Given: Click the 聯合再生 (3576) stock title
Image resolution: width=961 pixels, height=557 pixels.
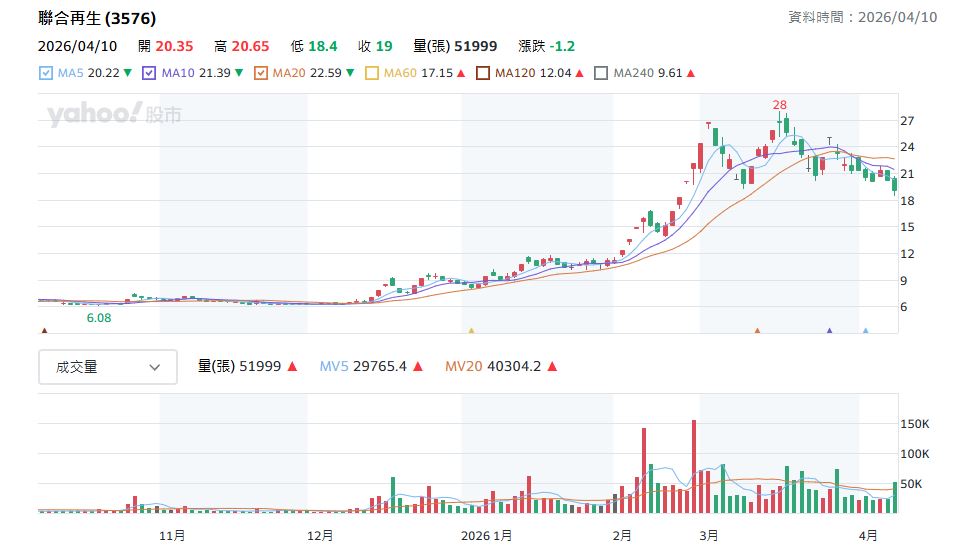Looking at the screenshot, I should click(x=97, y=19).
